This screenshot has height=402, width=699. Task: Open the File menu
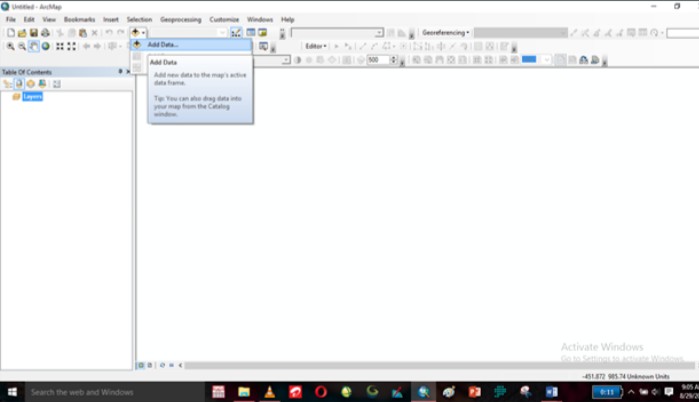click(x=11, y=20)
